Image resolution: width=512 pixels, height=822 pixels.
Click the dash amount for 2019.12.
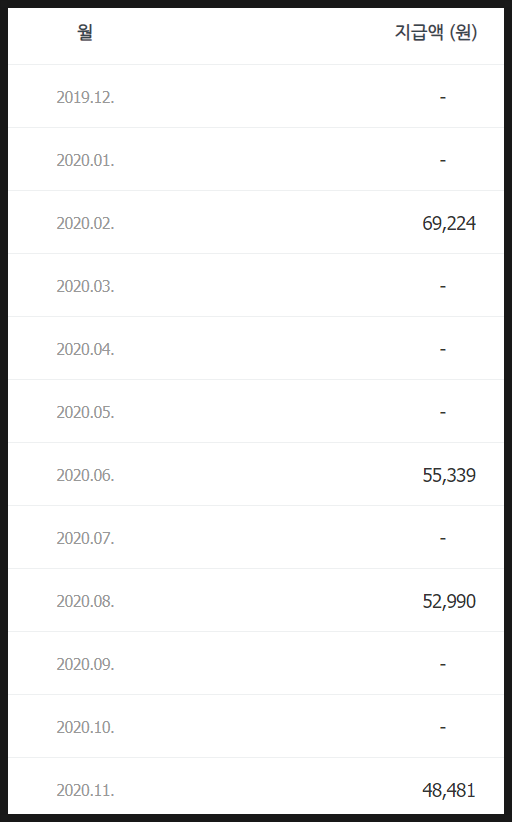click(x=443, y=98)
